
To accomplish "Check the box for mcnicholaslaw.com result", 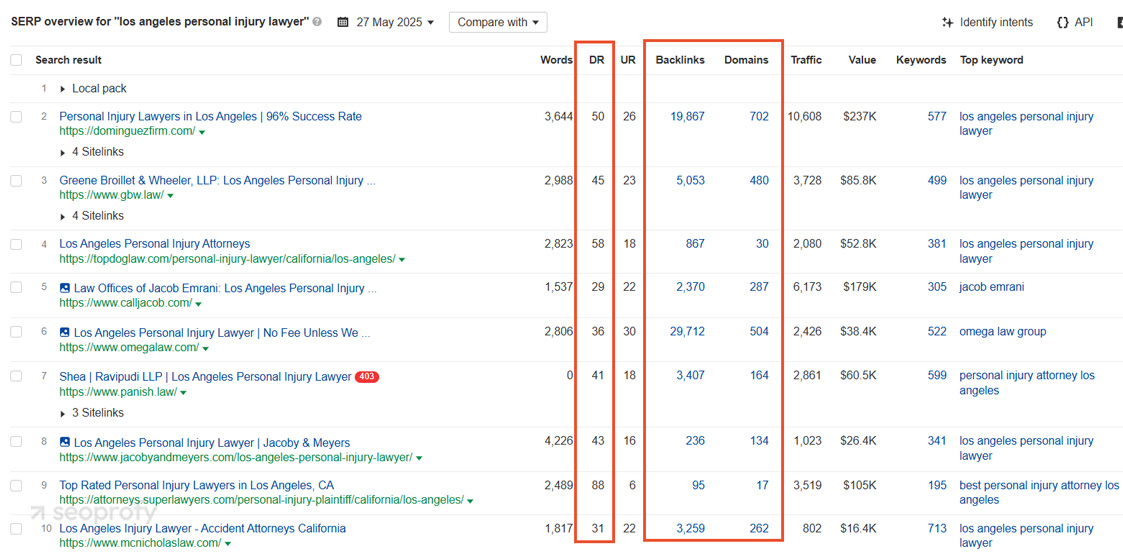I will coord(16,529).
